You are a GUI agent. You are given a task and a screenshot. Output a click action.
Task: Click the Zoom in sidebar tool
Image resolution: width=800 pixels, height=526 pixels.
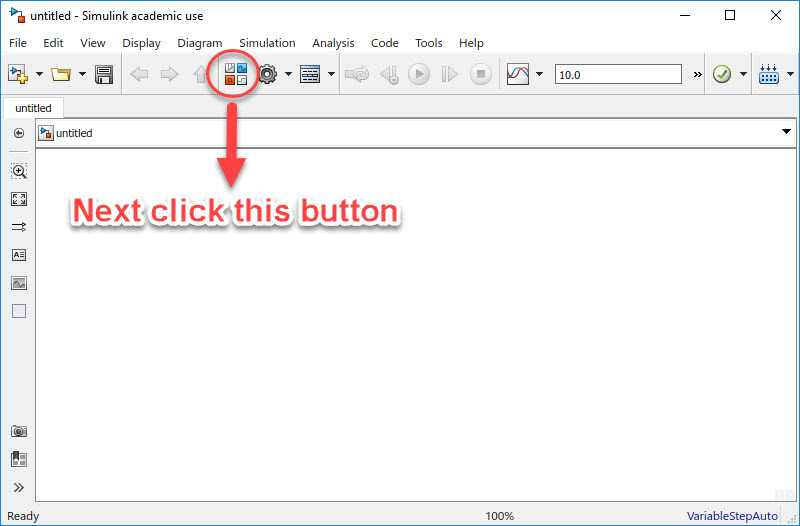pos(19,171)
